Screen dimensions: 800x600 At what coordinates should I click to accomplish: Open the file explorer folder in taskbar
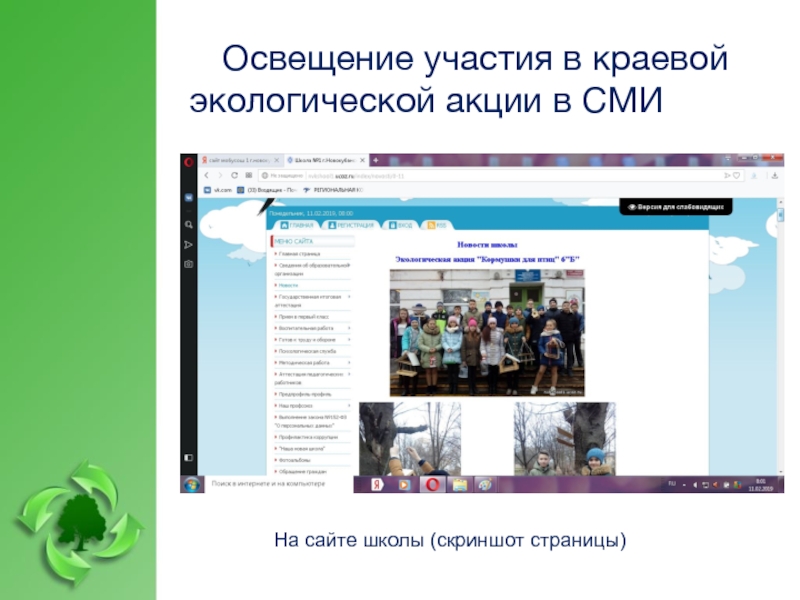click(460, 484)
